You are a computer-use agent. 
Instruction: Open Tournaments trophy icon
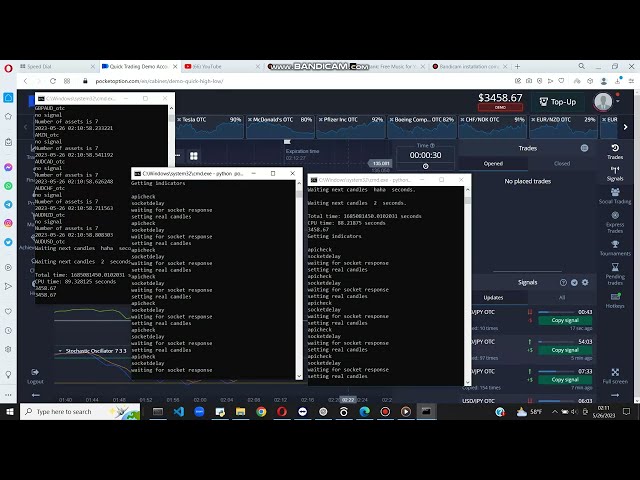click(x=615, y=244)
